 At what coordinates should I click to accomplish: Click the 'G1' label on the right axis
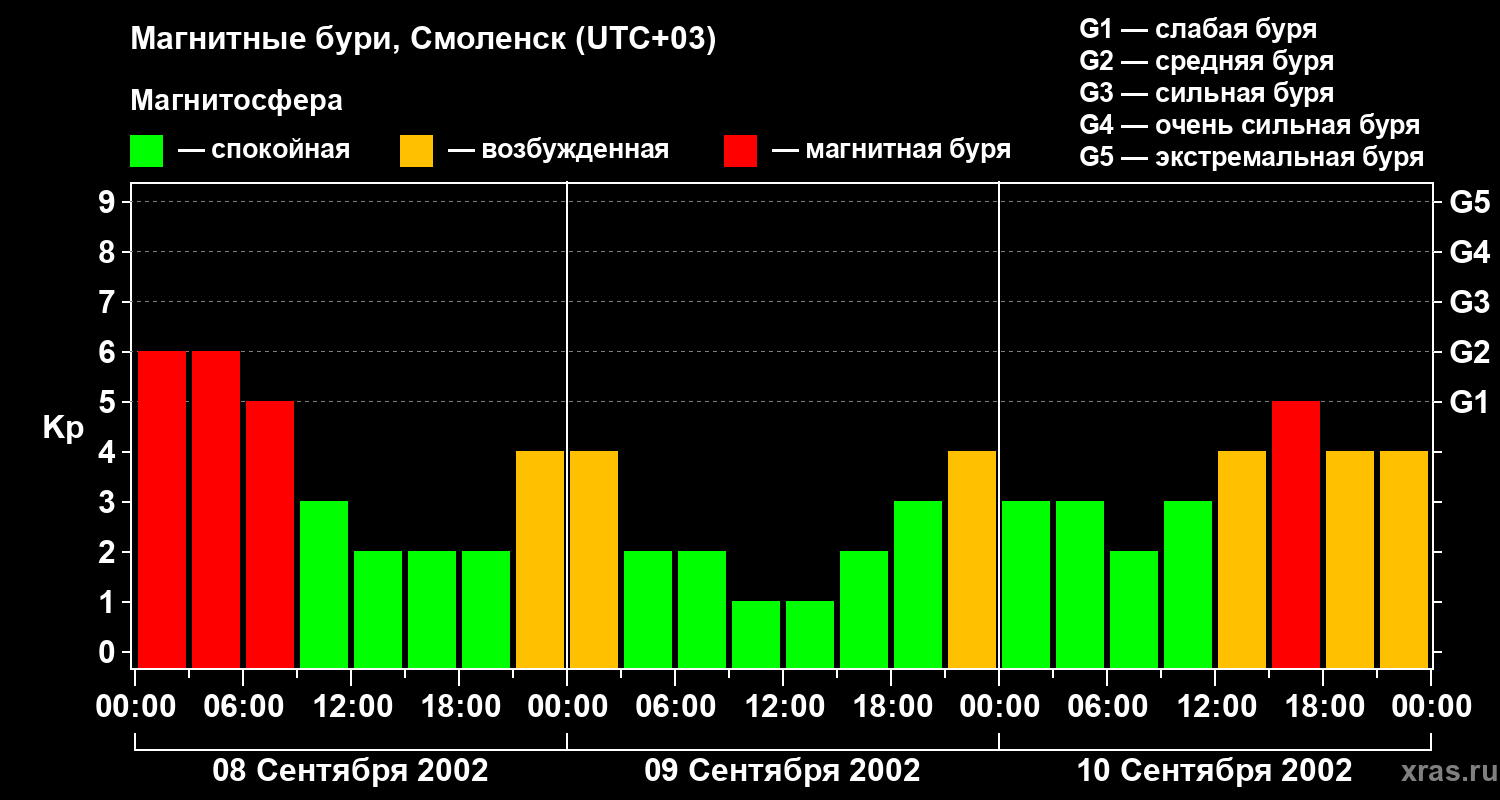coord(1469,402)
